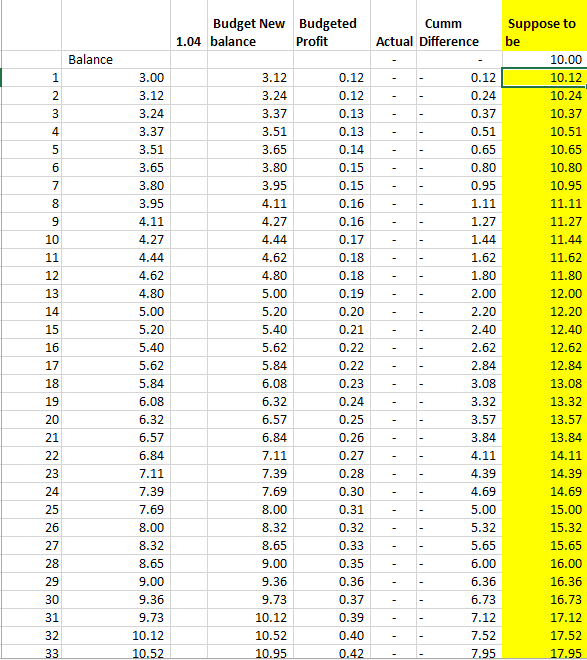Screen dimensions: 587x660
Task: Click Cumm Difference 6.36 in row 29
Action: pyautogui.click(x=459, y=582)
